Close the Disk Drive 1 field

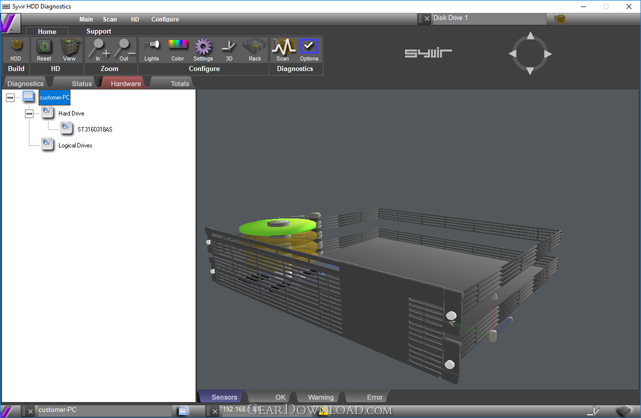[x=426, y=18]
